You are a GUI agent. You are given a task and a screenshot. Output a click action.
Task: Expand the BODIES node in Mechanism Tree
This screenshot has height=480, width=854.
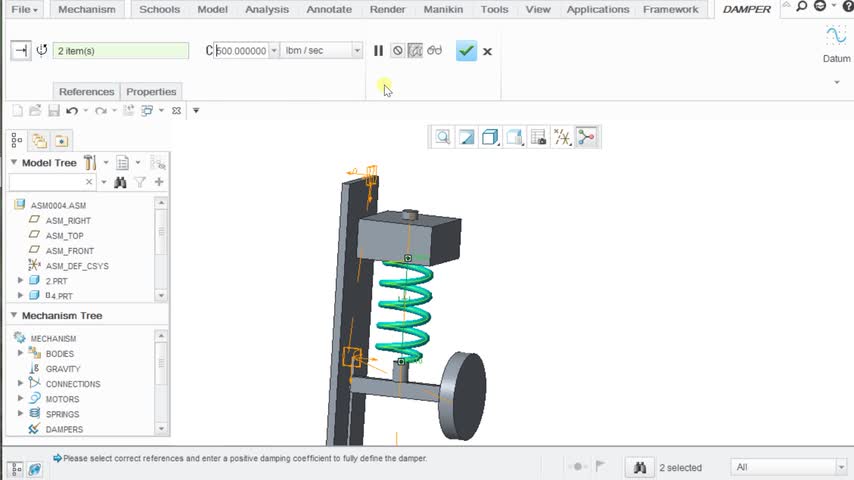[x=21, y=353]
